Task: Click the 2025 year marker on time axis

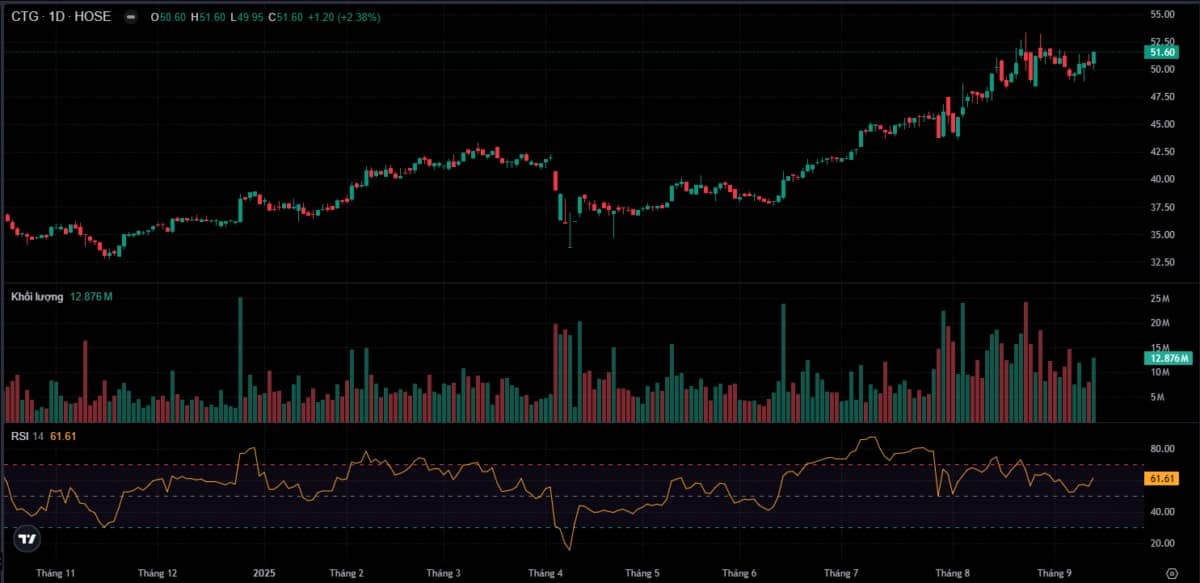Action: point(264,573)
